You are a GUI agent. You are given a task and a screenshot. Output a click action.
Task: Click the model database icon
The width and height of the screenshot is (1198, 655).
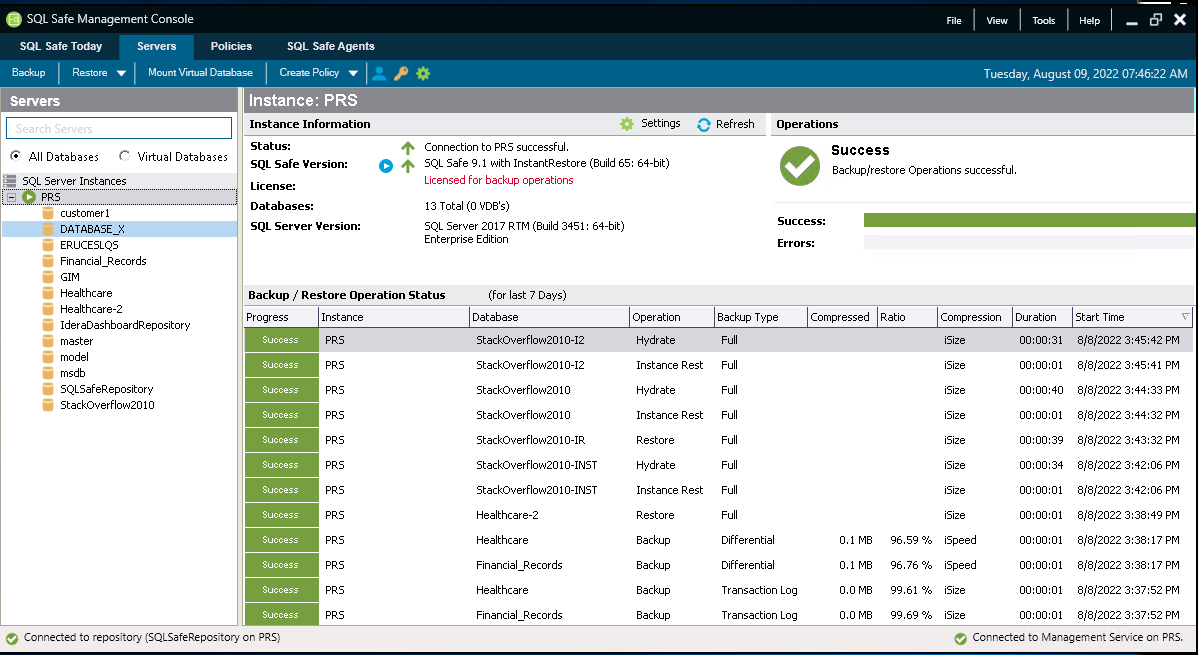[48, 358]
